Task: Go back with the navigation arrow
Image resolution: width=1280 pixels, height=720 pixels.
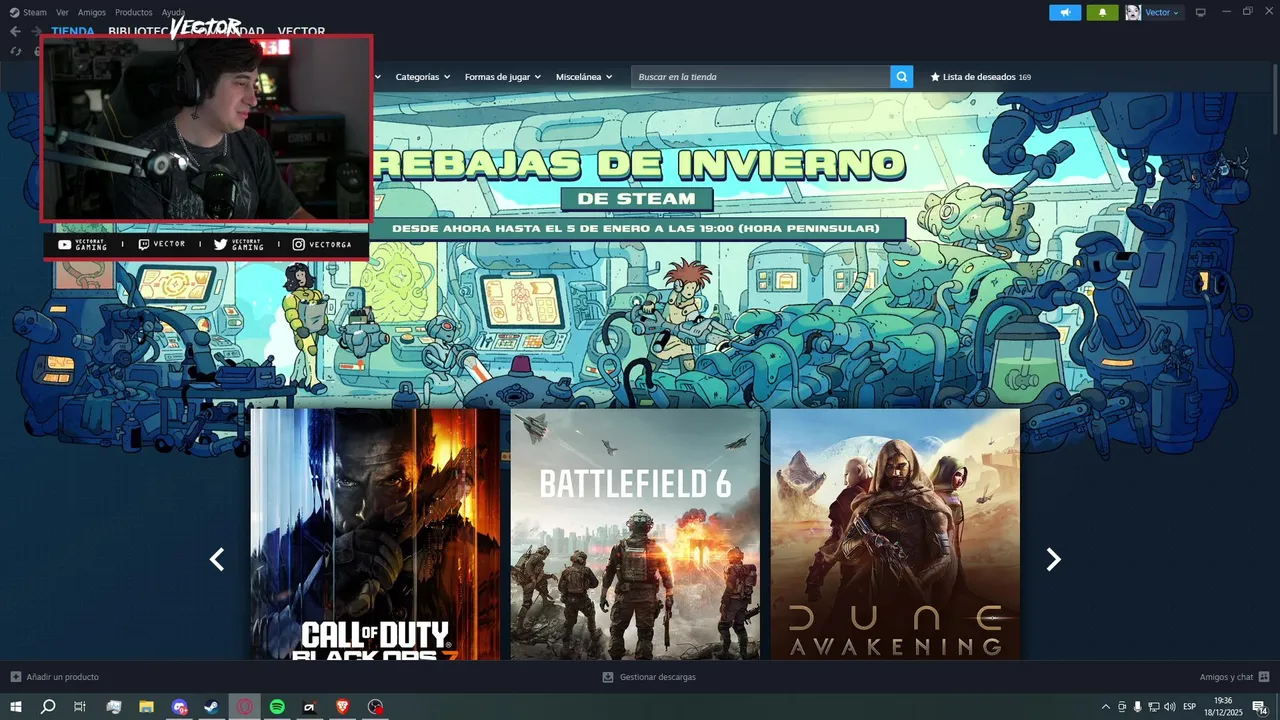Action: tap(15, 31)
